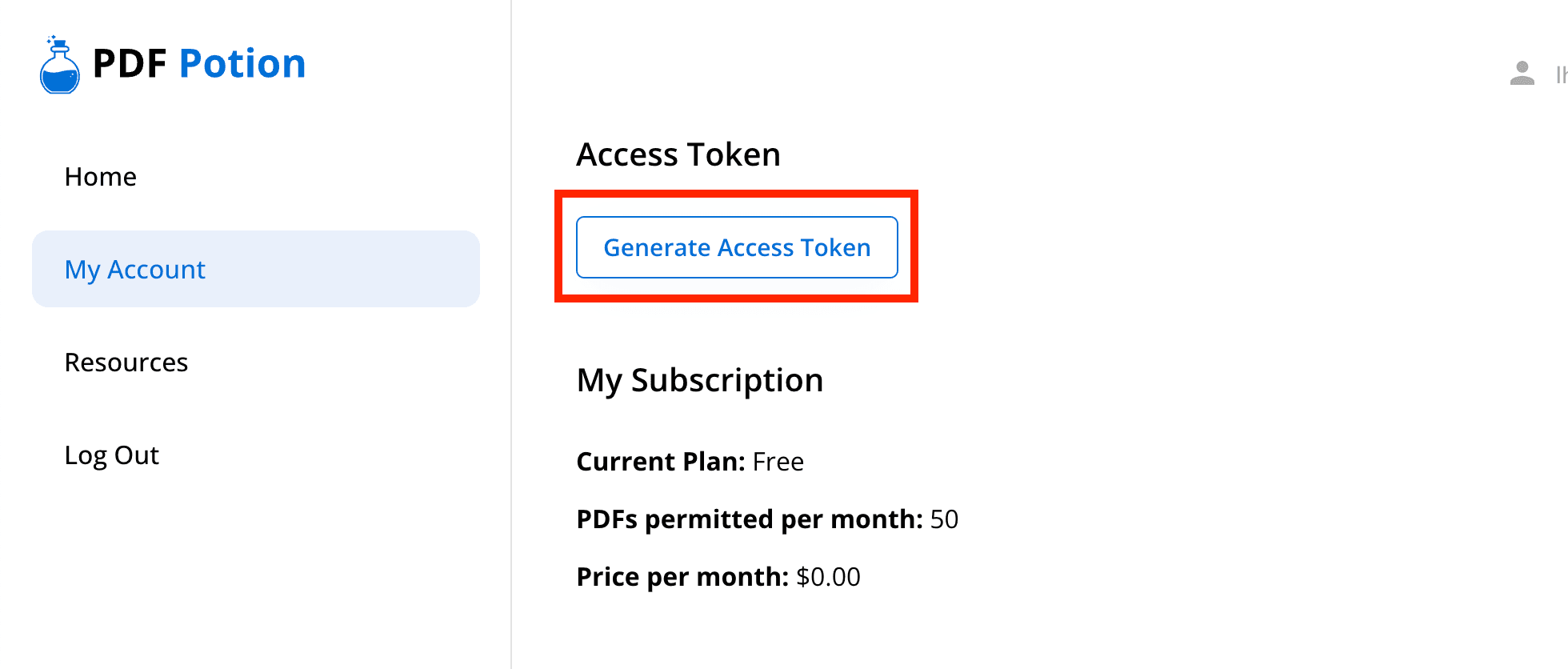
Task: Click the Price per month label
Action: click(682, 577)
